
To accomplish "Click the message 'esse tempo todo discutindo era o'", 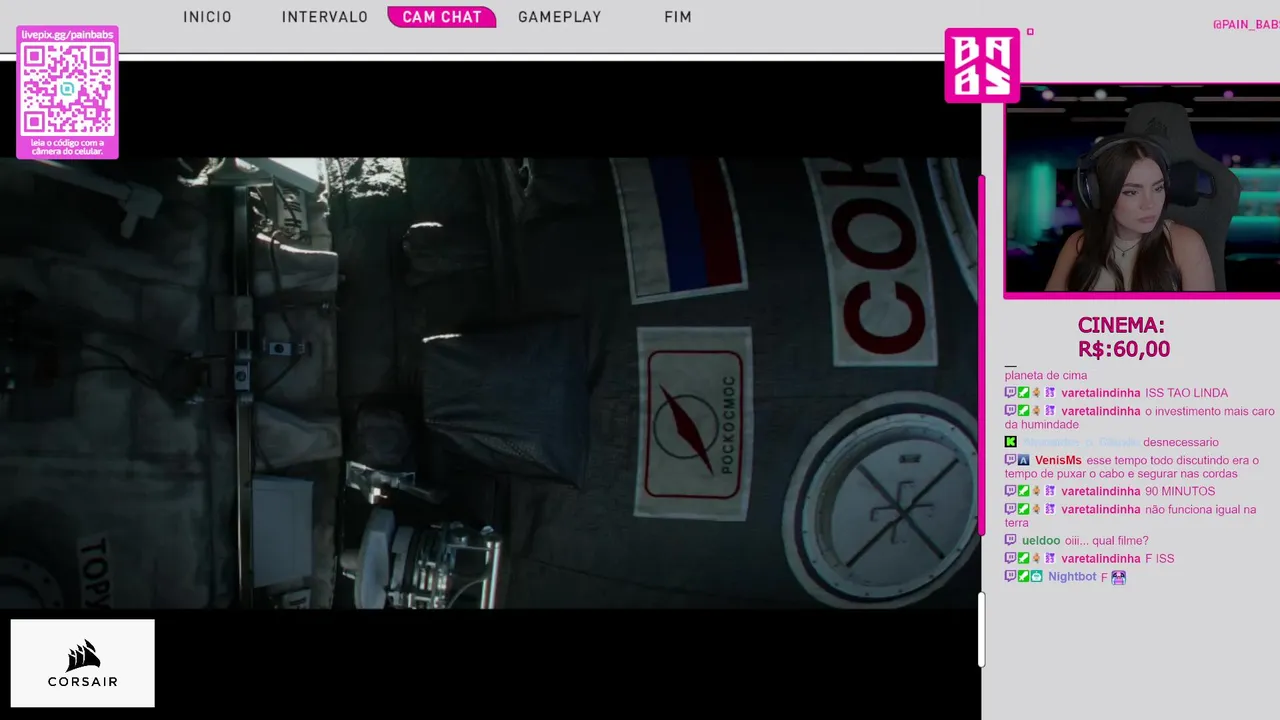I will click(x=1172, y=460).
